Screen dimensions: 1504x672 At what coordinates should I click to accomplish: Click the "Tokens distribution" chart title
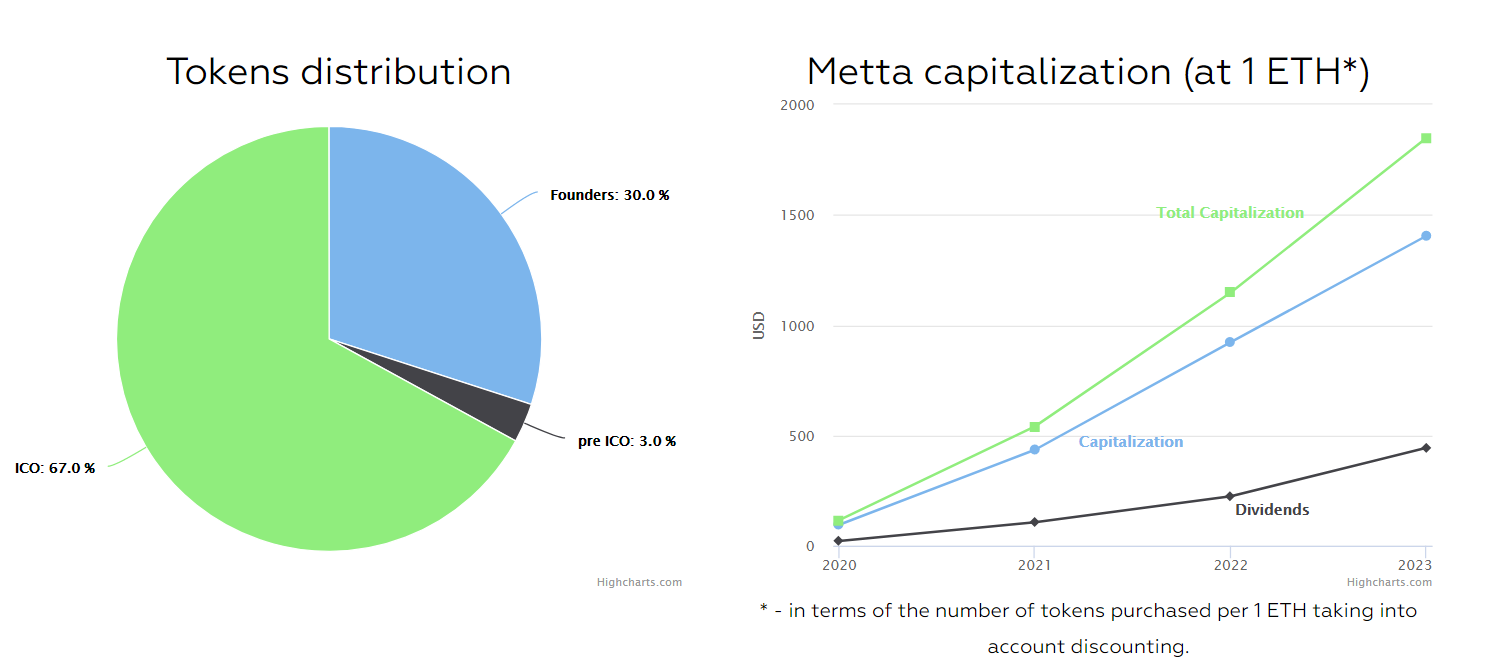click(338, 72)
